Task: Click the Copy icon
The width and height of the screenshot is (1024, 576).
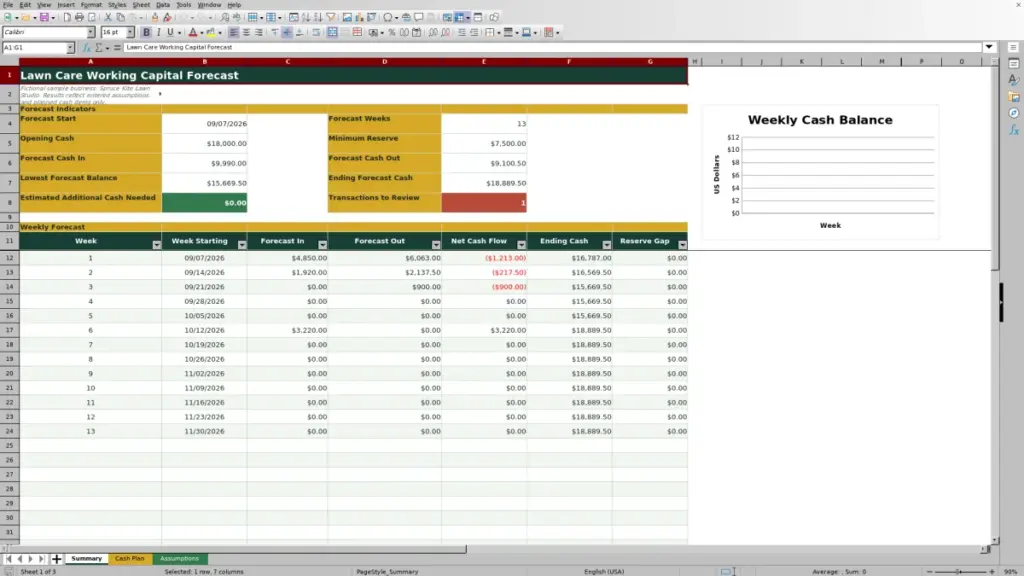Action: coord(120,17)
